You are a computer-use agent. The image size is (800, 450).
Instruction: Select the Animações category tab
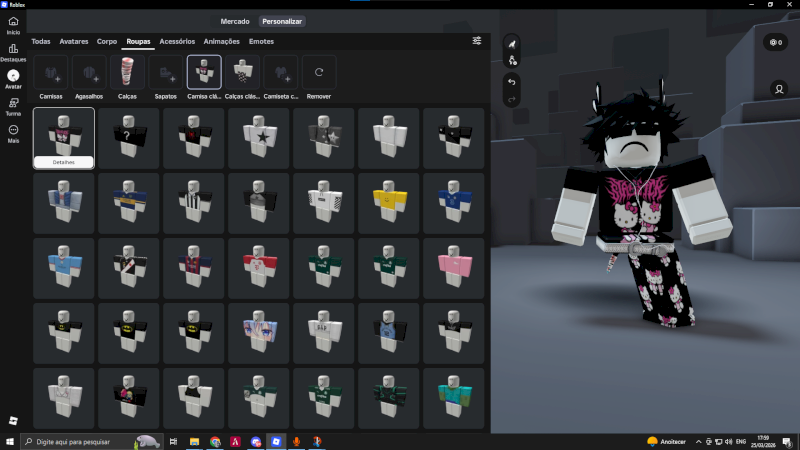221,41
